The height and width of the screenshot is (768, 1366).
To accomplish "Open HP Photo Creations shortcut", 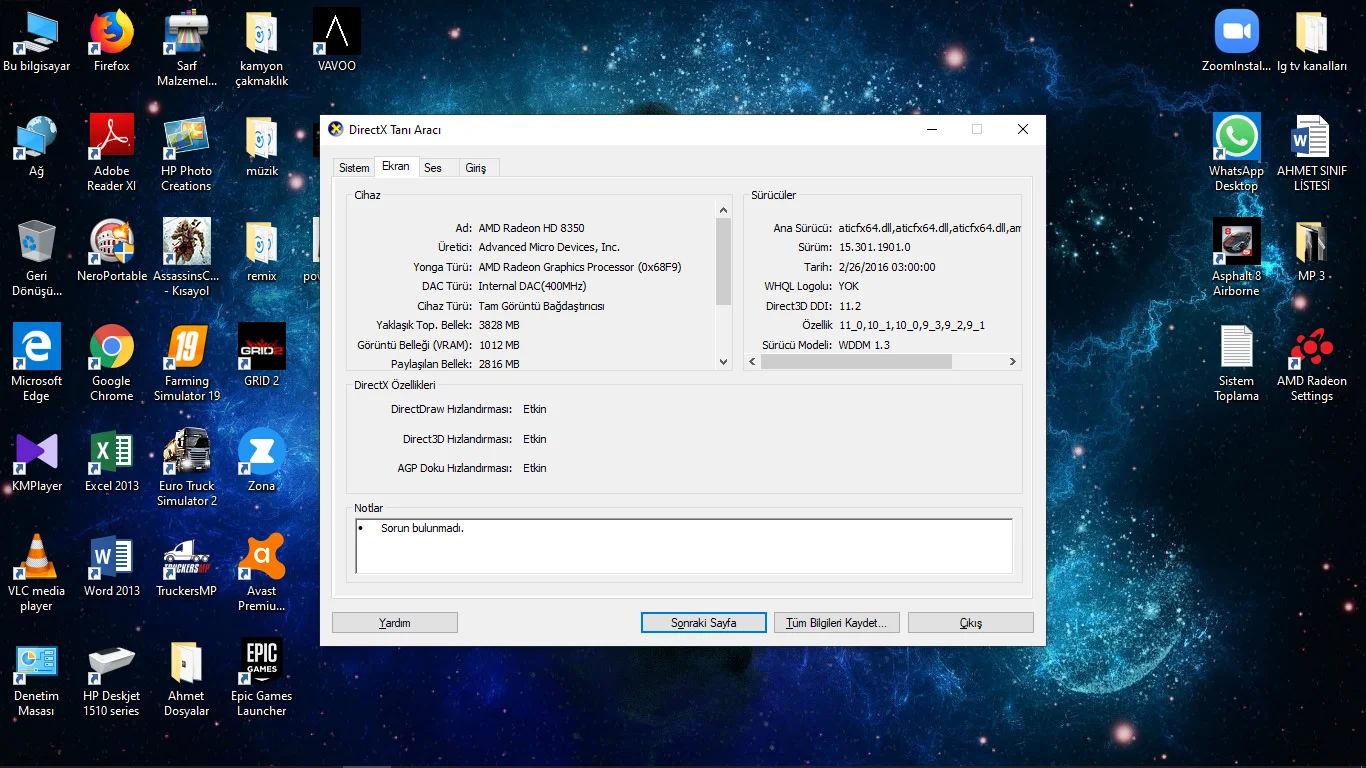I will [187, 154].
